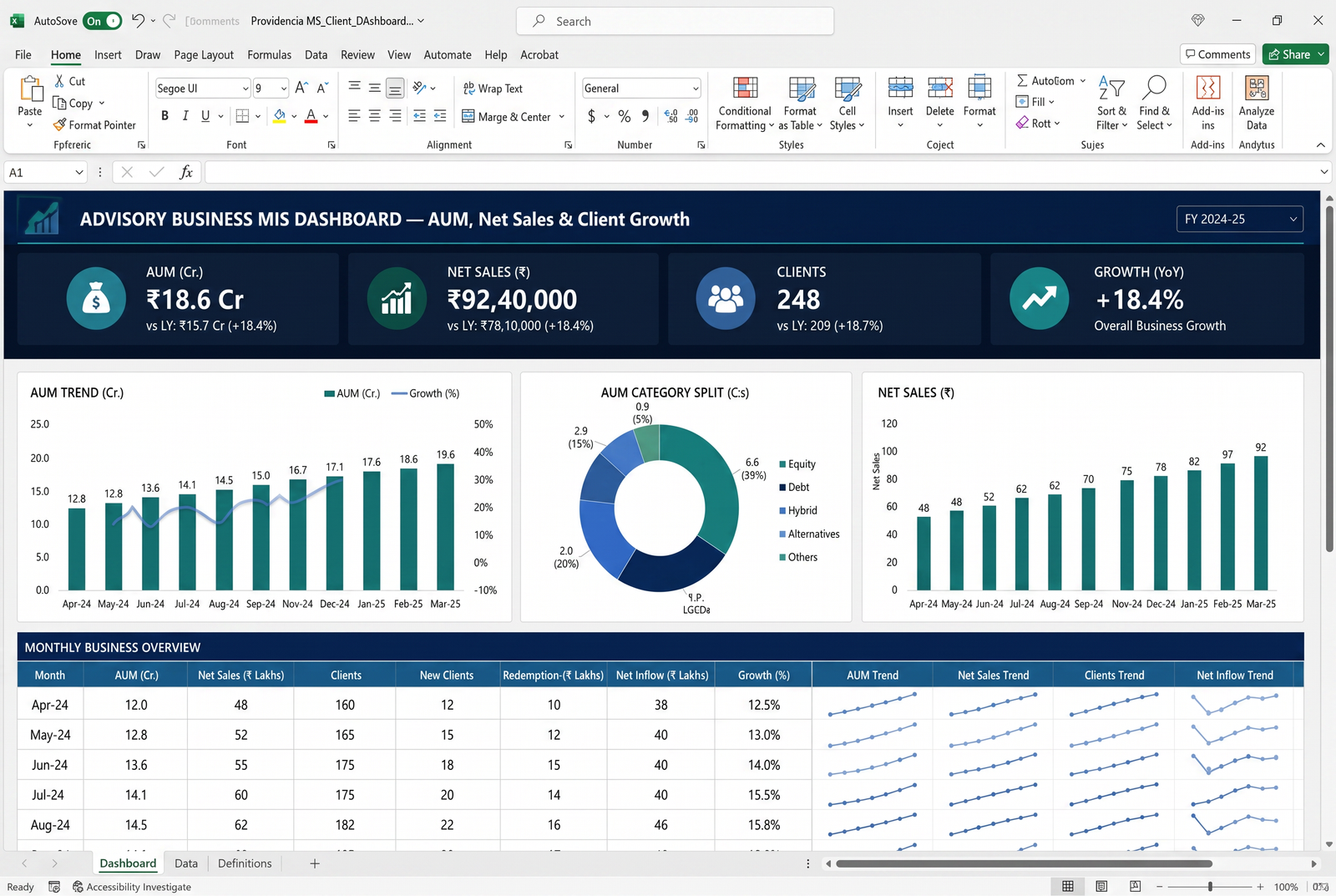Switch to the Insert ribbon tab

click(x=108, y=55)
